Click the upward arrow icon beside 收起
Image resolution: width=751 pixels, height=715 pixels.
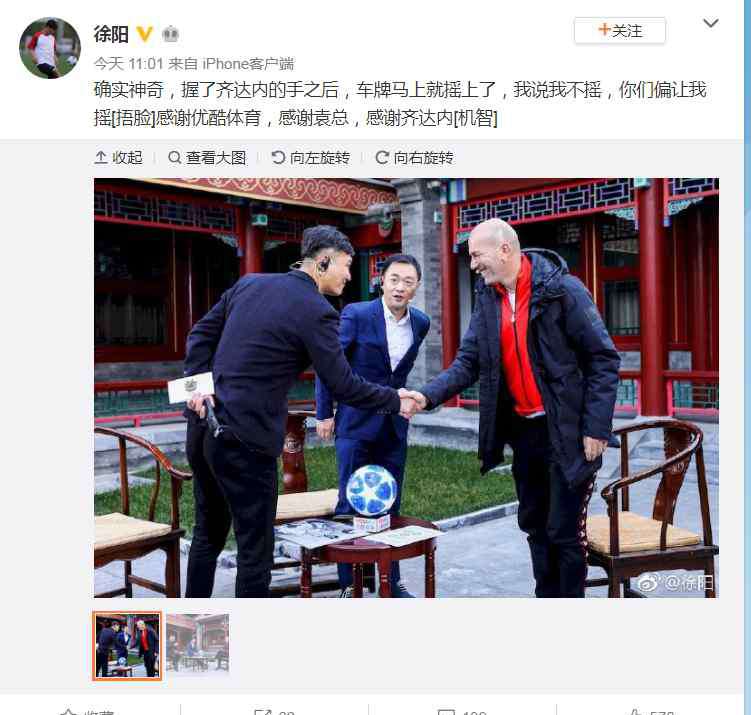coord(101,158)
